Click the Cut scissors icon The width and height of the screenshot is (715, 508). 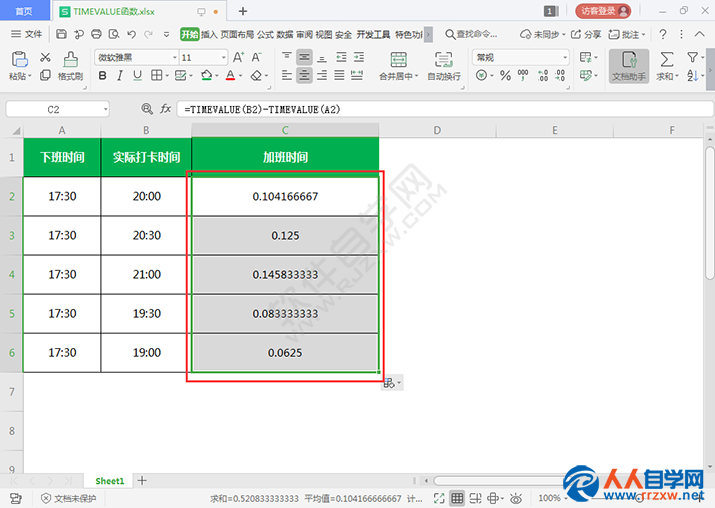45,57
